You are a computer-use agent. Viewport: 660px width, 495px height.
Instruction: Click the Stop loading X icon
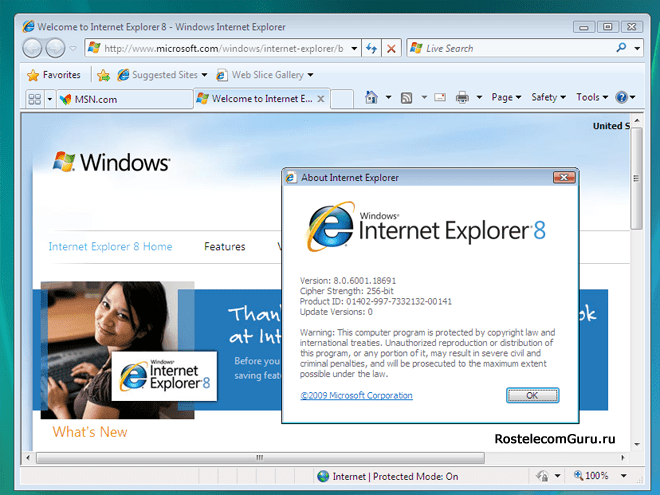[x=392, y=48]
